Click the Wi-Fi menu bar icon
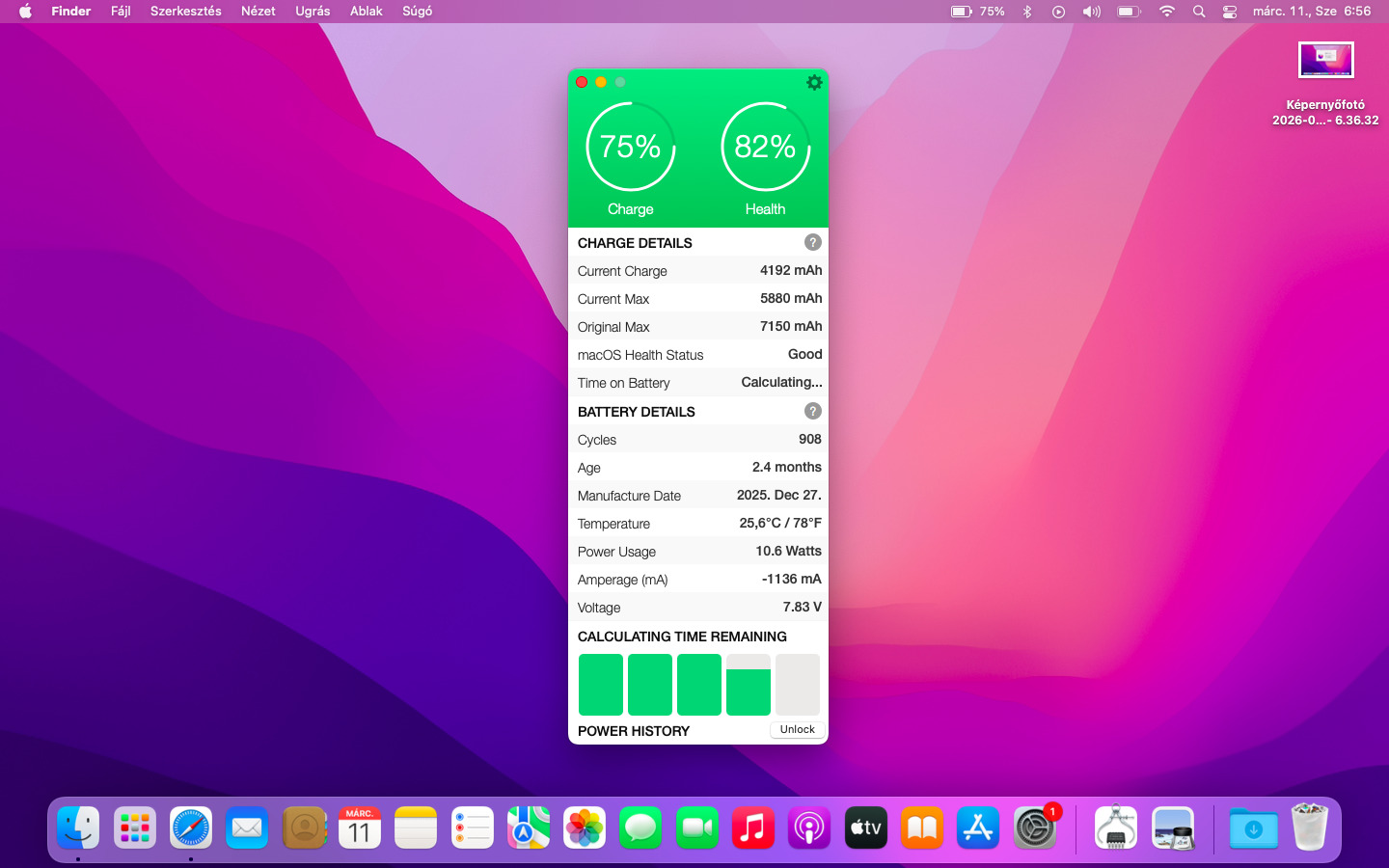The height and width of the screenshot is (868, 1389). (1167, 12)
